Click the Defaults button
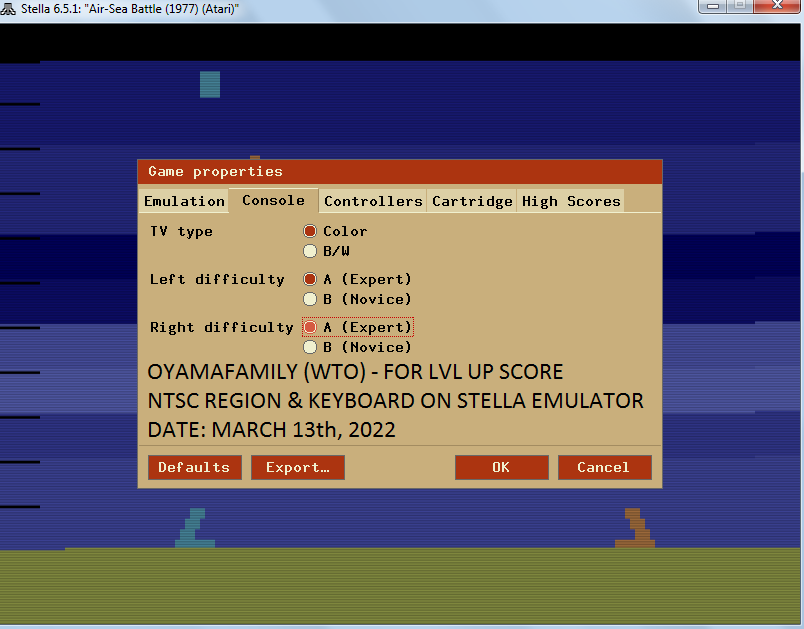 [x=194, y=468]
